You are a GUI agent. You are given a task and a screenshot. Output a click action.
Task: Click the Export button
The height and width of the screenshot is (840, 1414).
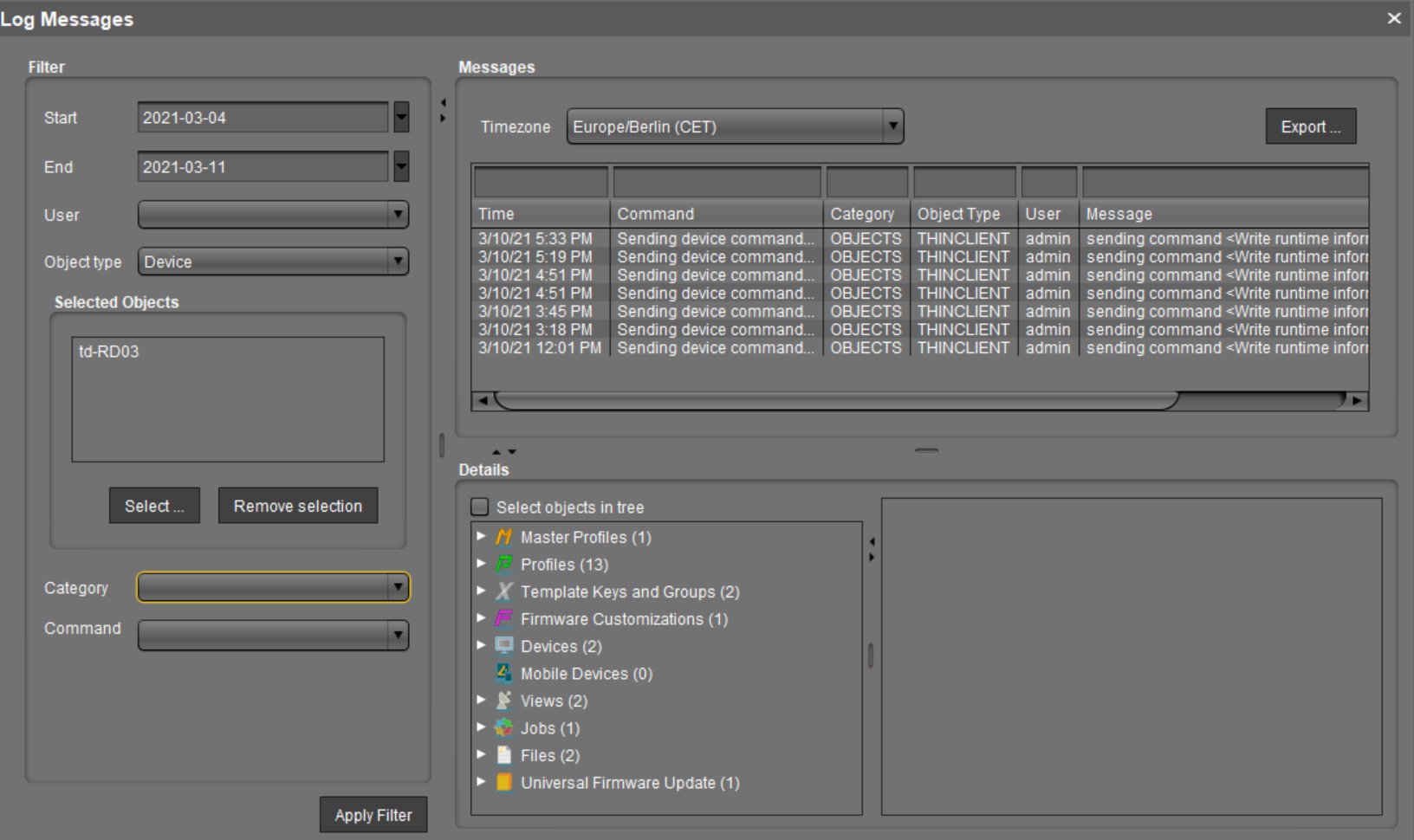1310,126
